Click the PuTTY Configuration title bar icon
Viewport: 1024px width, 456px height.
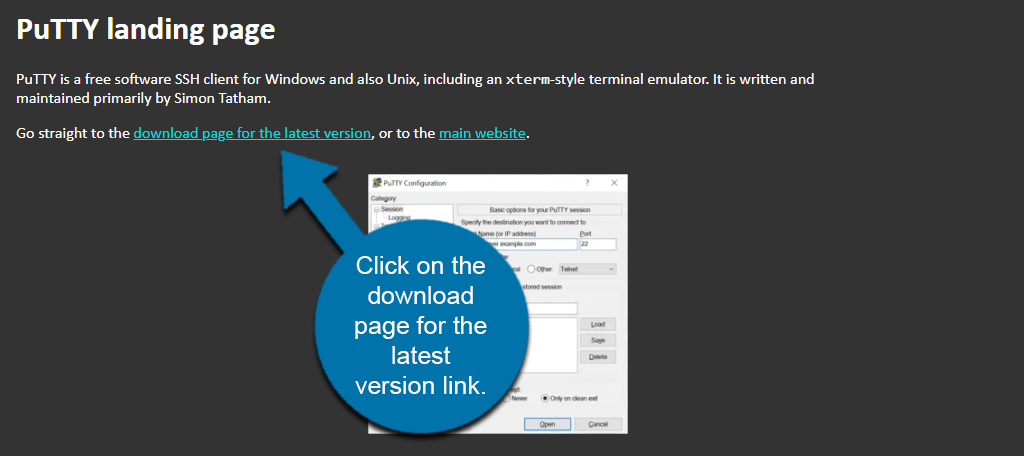376,183
